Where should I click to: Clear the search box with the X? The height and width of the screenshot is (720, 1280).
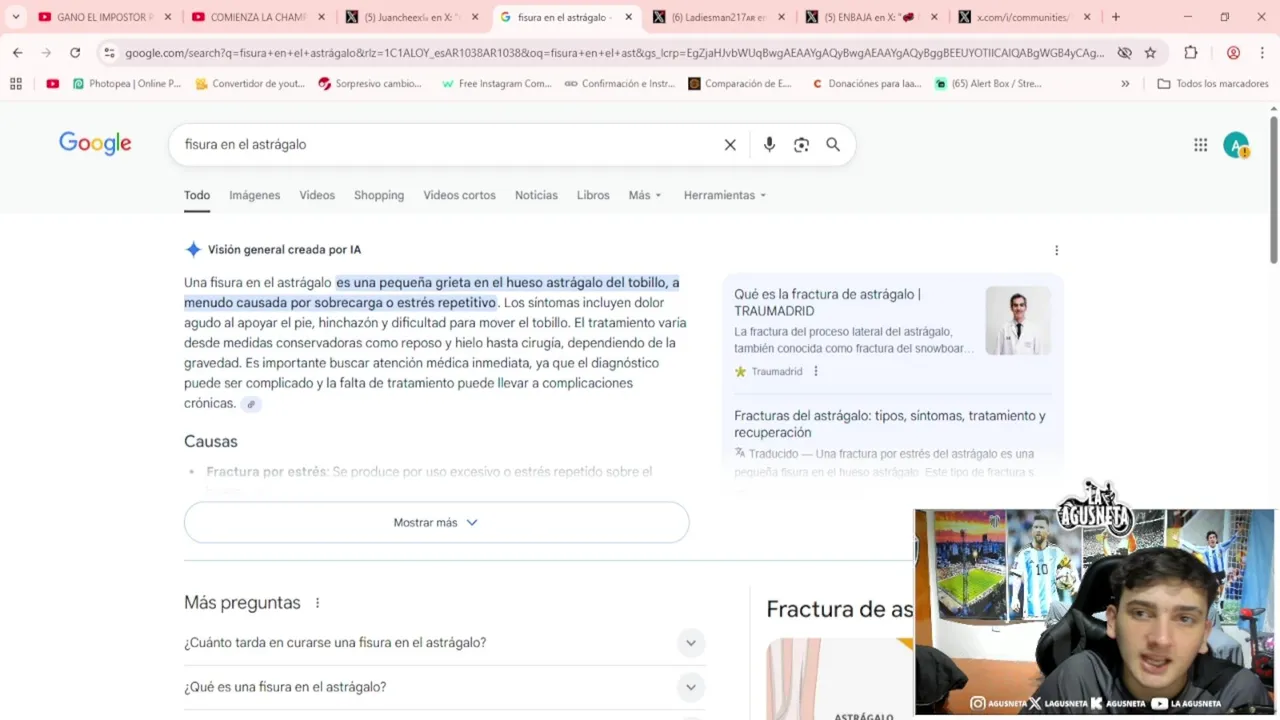[x=730, y=145]
